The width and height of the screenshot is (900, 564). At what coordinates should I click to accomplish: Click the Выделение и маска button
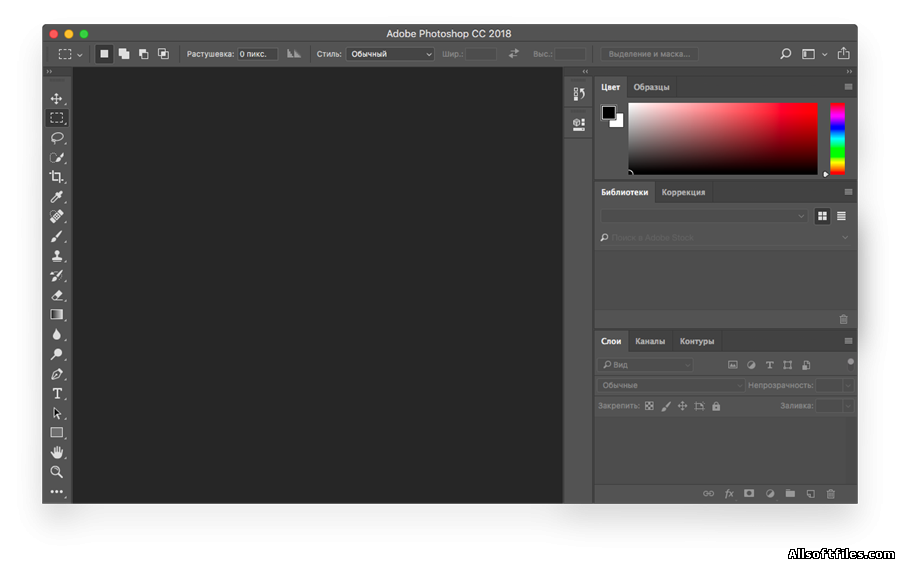point(649,54)
